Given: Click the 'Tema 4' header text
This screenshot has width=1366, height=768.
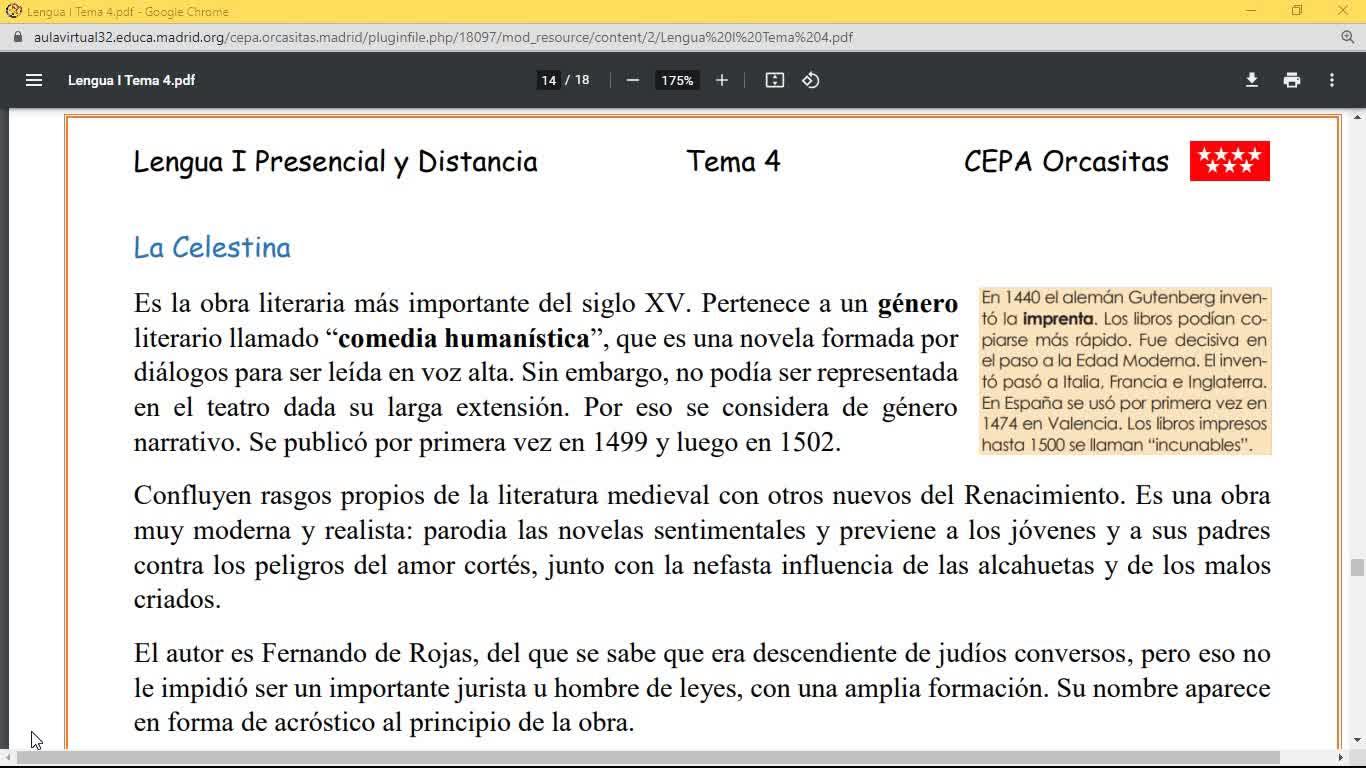Looking at the screenshot, I should click(733, 161).
